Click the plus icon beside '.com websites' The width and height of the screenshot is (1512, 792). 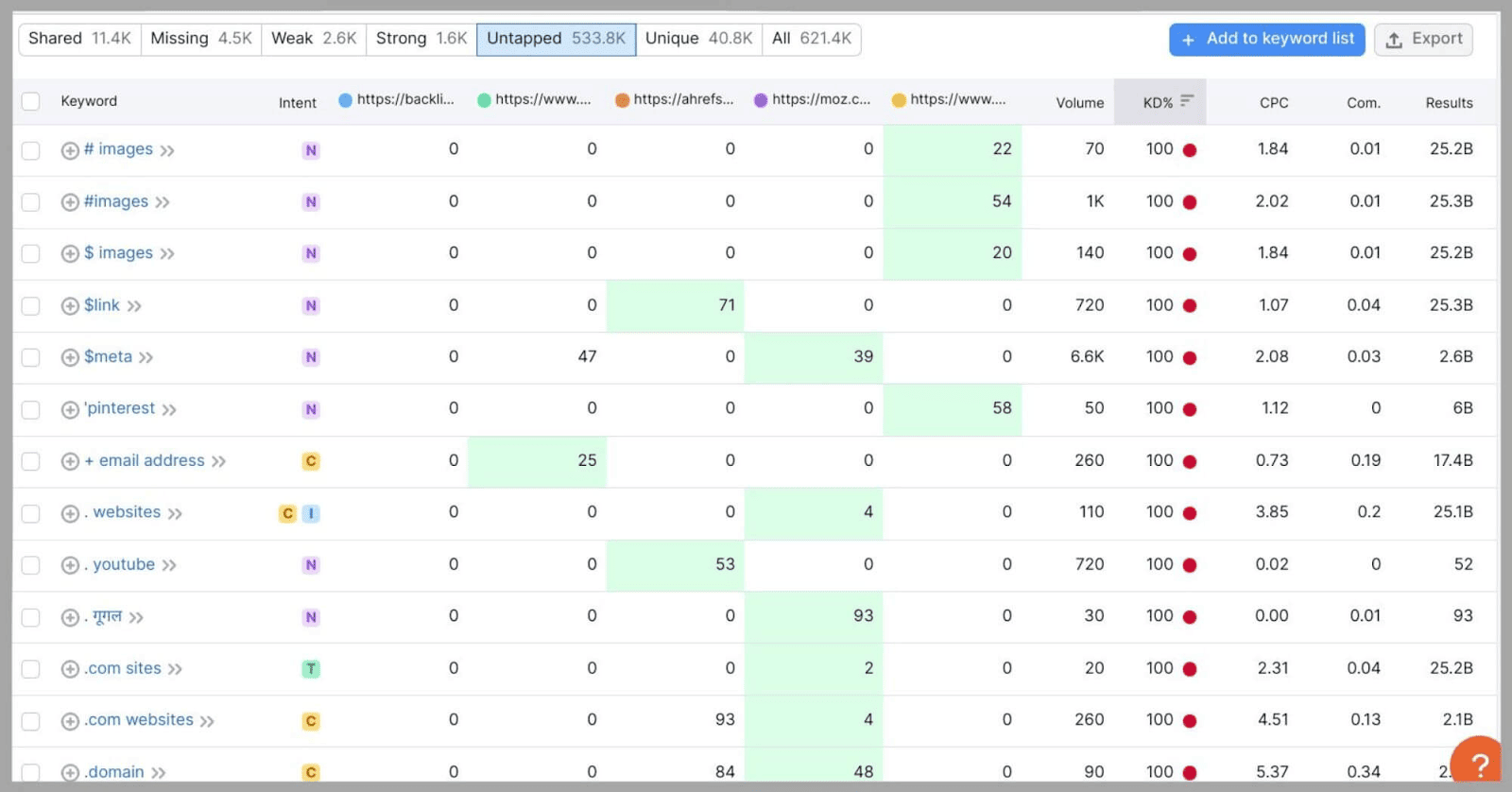point(70,721)
